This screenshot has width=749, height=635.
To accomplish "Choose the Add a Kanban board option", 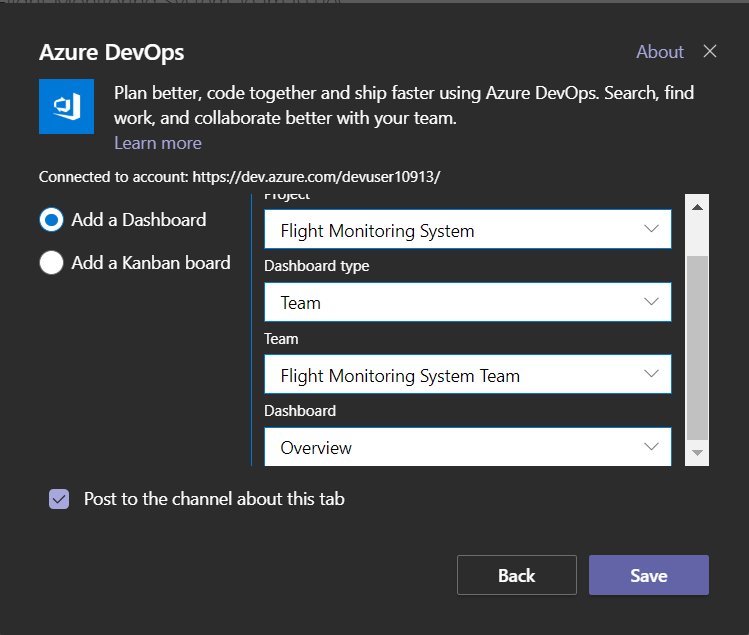I will click(x=51, y=263).
